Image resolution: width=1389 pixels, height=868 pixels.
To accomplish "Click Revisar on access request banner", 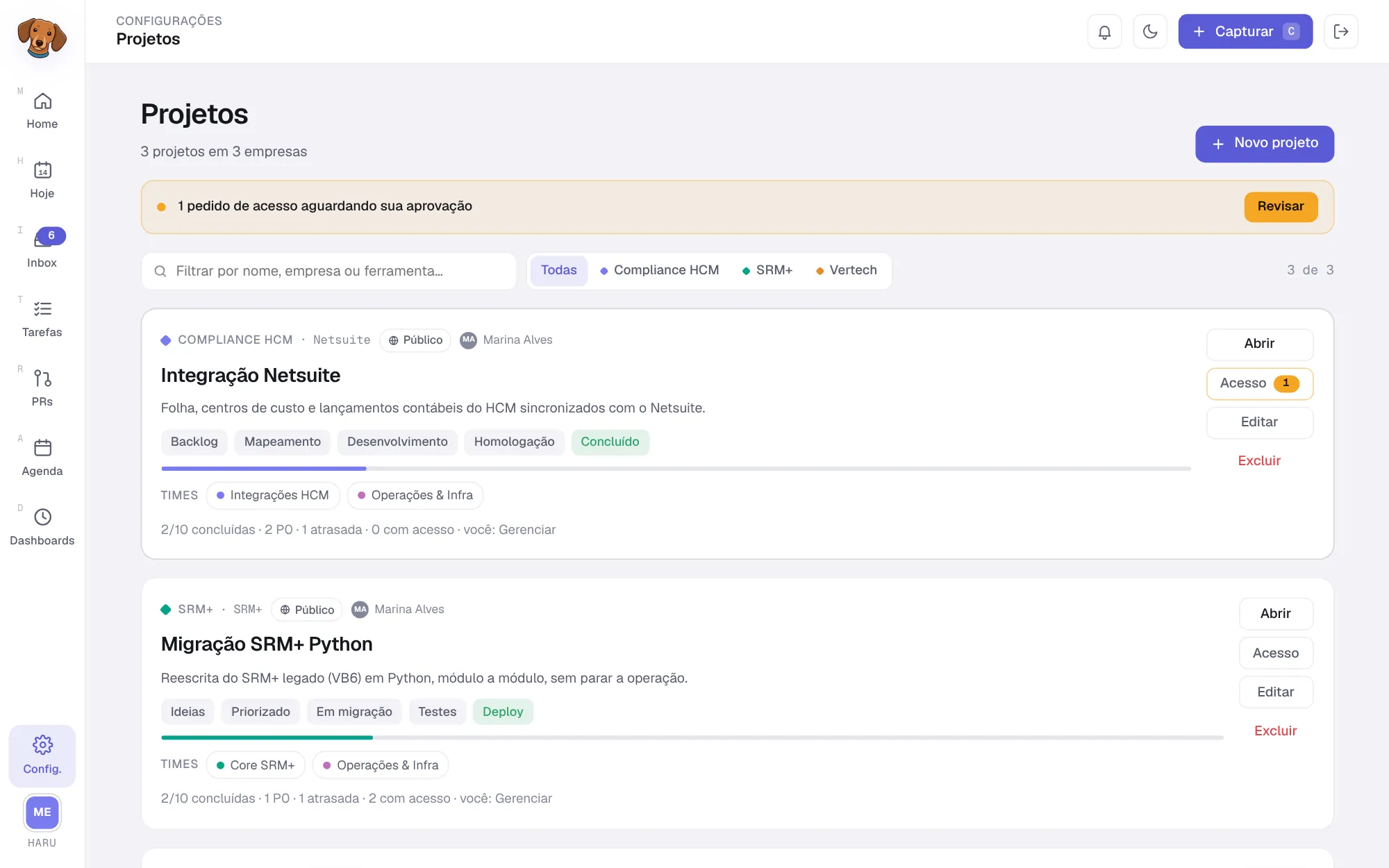I will [1281, 207].
